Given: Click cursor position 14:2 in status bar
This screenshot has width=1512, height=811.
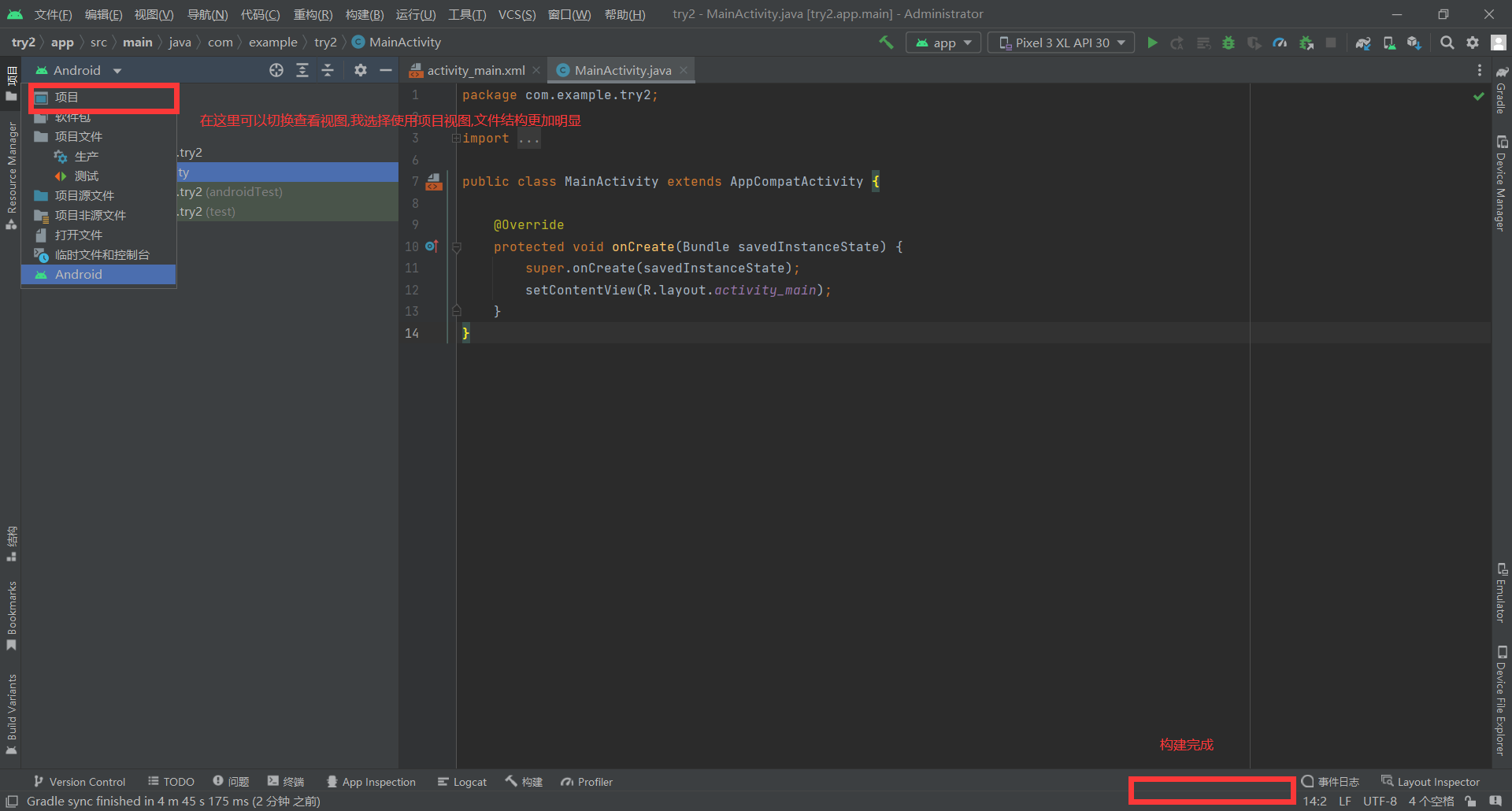Looking at the screenshot, I should pos(1314,802).
